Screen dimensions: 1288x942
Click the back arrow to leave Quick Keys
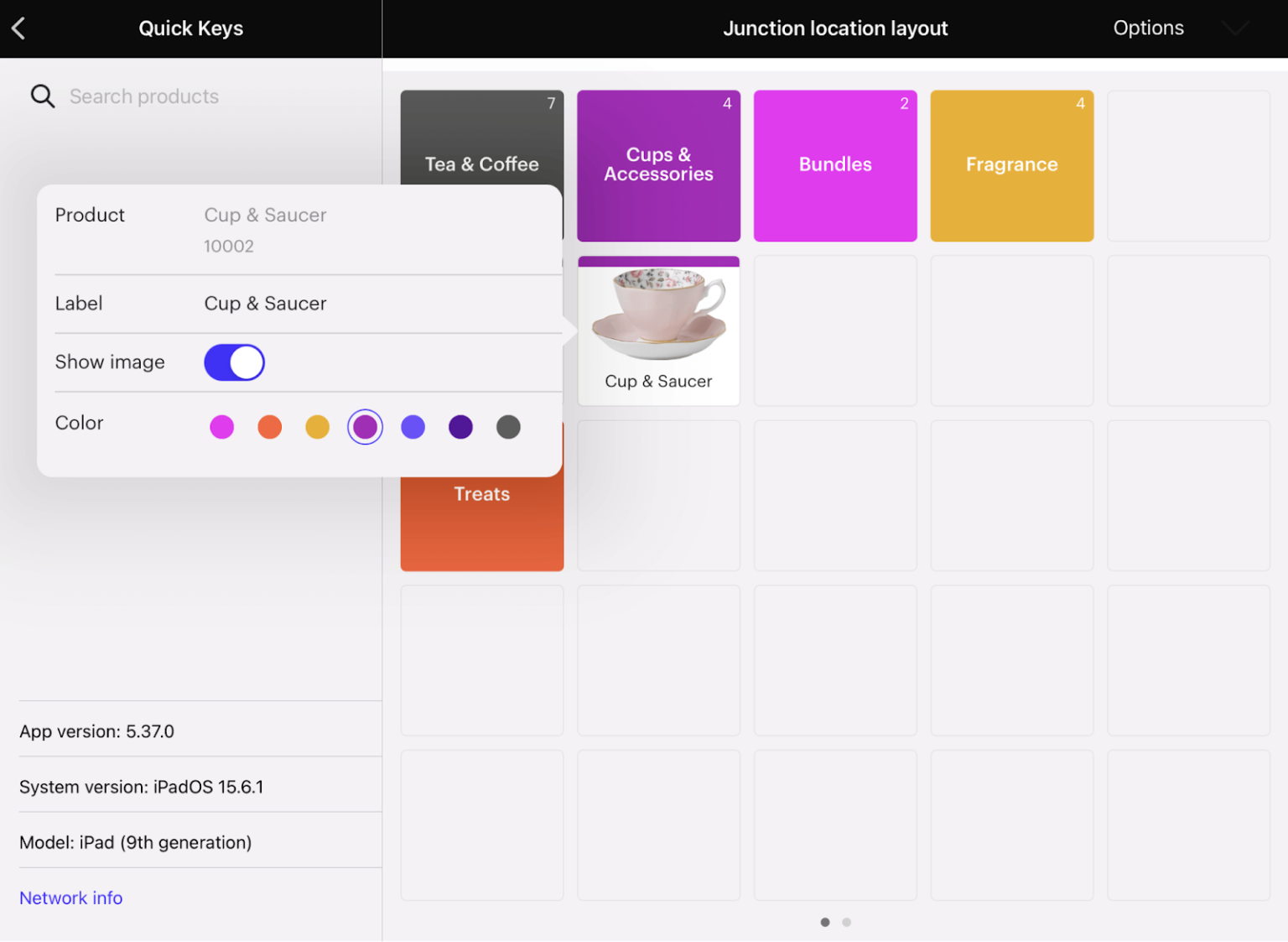pyautogui.click(x=18, y=28)
